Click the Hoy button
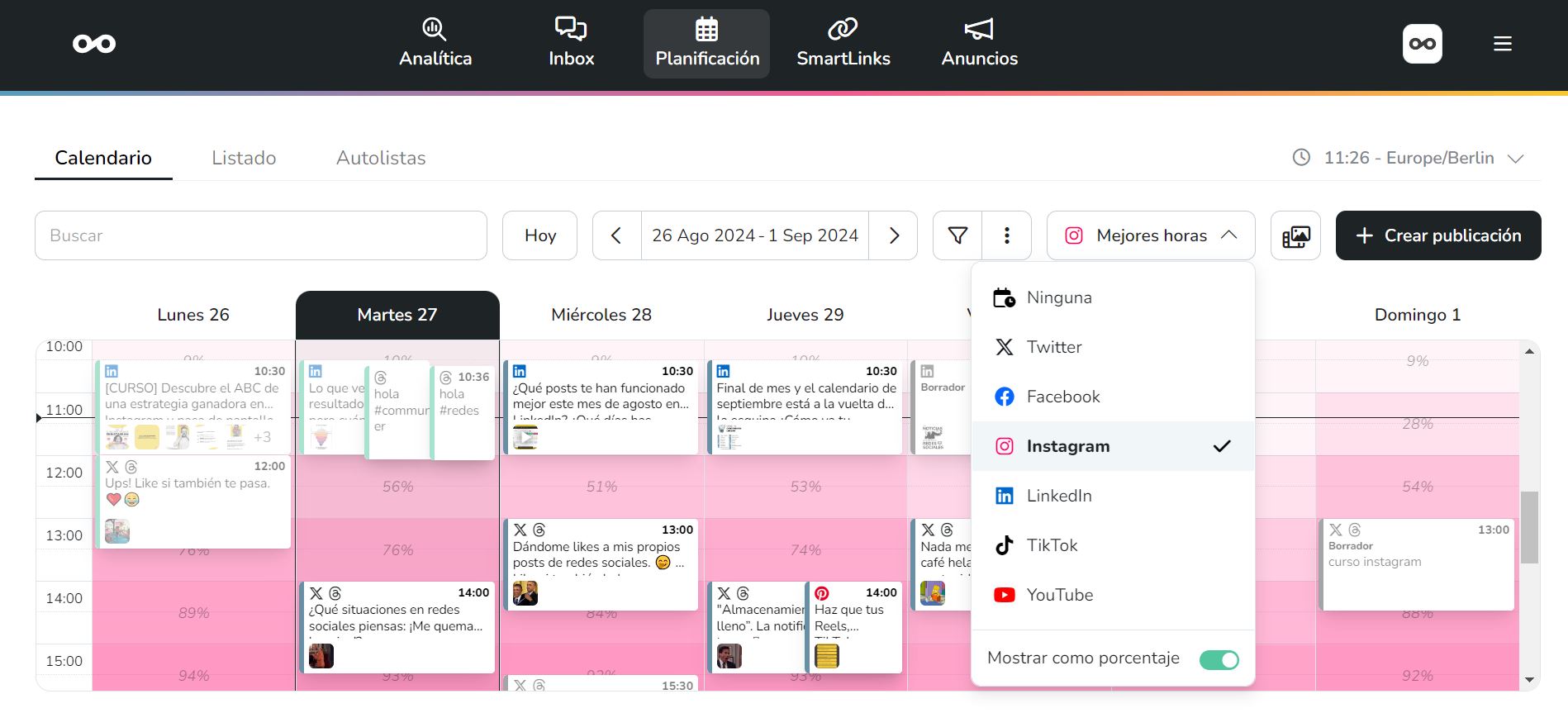1568x713 pixels. click(x=540, y=235)
